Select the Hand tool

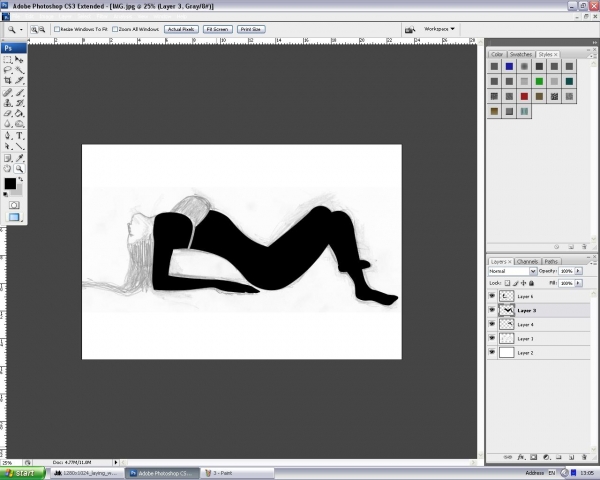click(x=8, y=169)
